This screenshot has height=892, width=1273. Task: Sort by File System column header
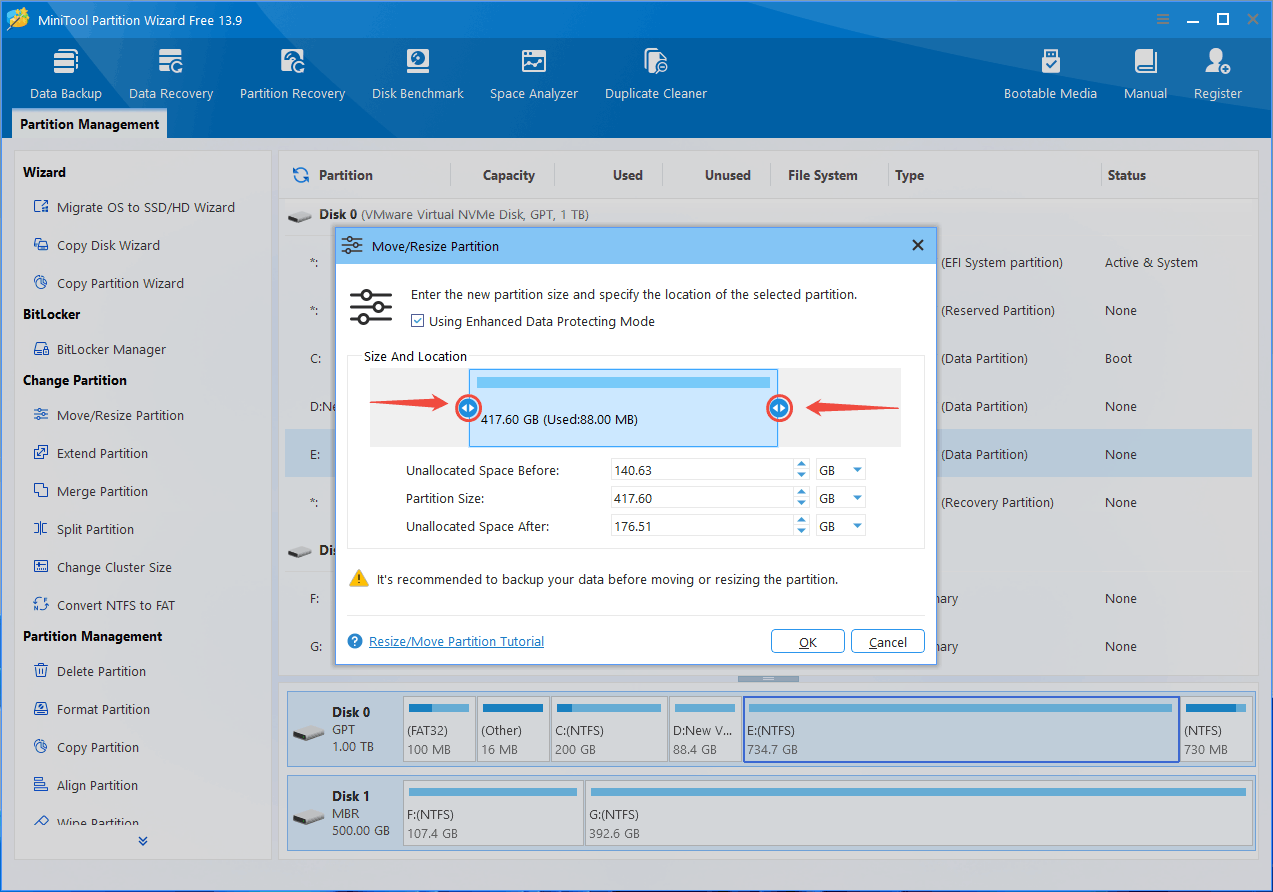[822, 175]
